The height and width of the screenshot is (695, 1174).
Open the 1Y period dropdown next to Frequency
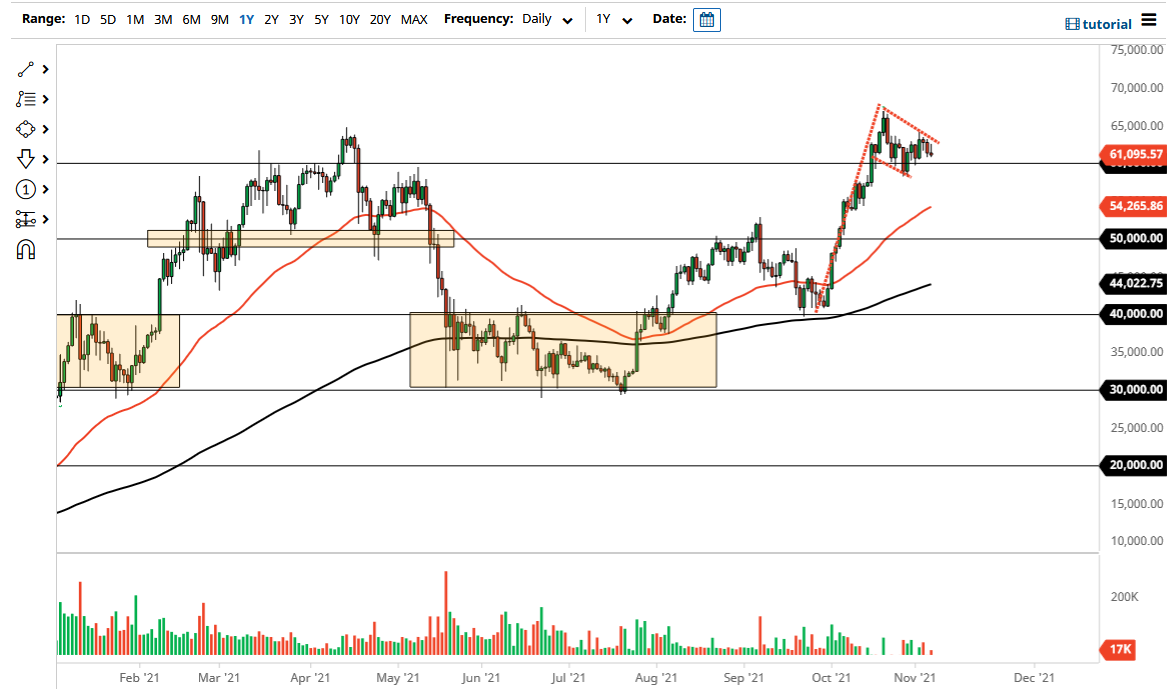click(x=614, y=19)
